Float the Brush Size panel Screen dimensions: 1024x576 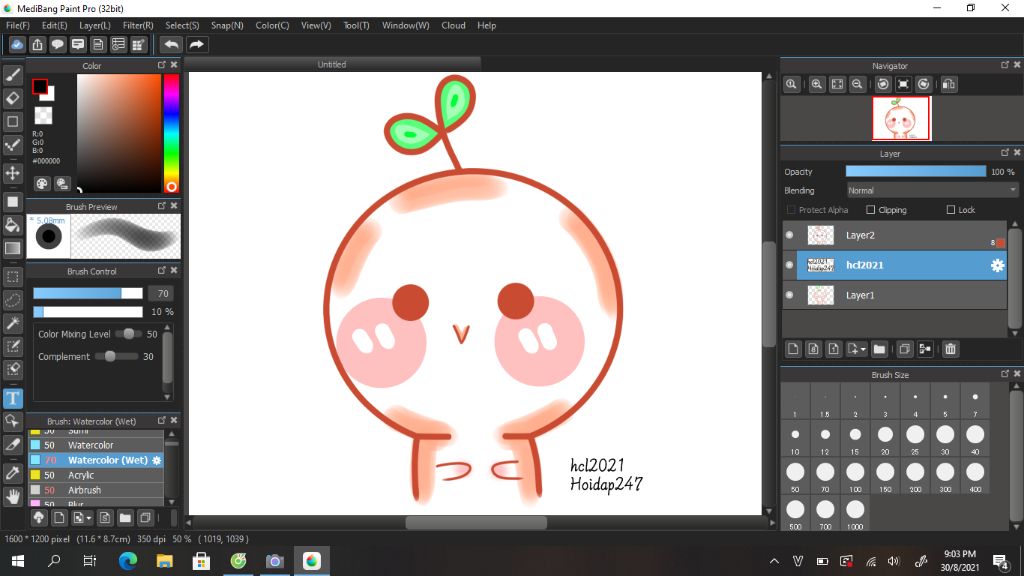pyautogui.click(x=1004, y=374)
